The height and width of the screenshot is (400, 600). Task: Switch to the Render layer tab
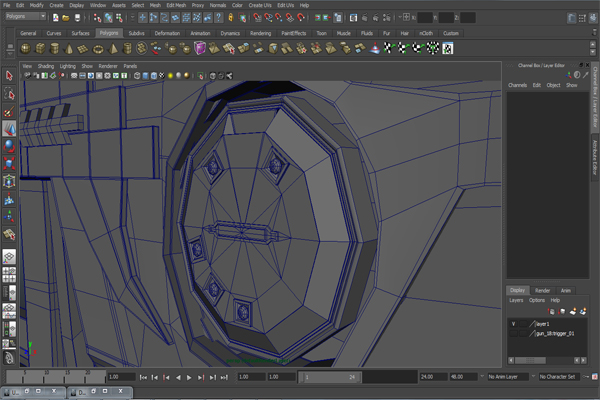click(542, 291)
